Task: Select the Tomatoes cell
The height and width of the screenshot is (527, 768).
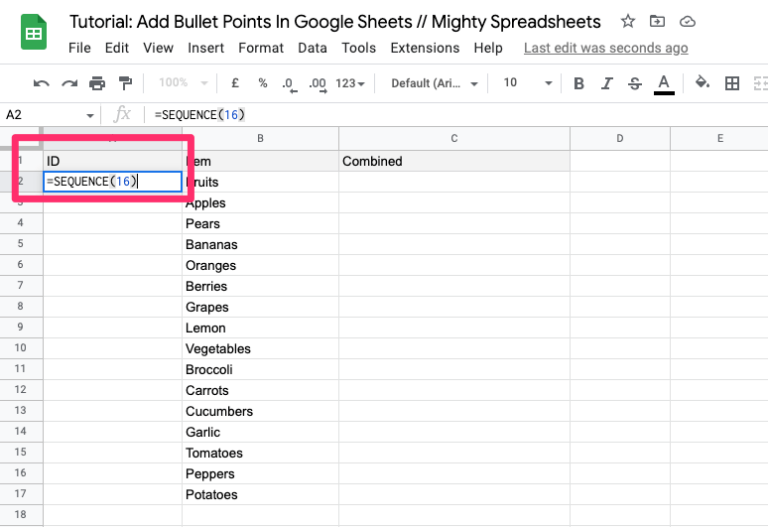Action: [x=260, y=453]
